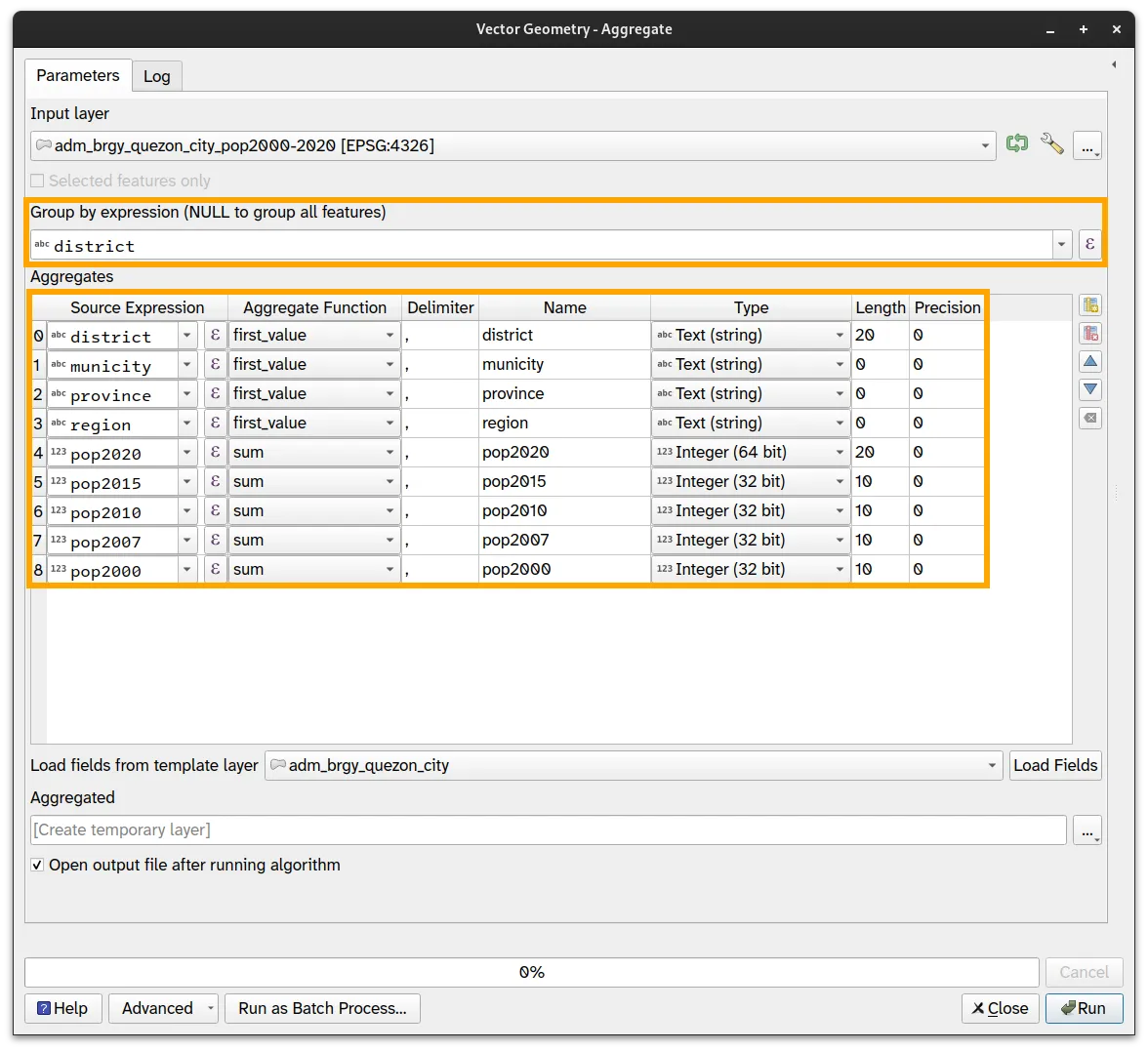Click the progress bar showing 0%
The width and height of the screenshot is (1148, 1051).
pos(532,972)
